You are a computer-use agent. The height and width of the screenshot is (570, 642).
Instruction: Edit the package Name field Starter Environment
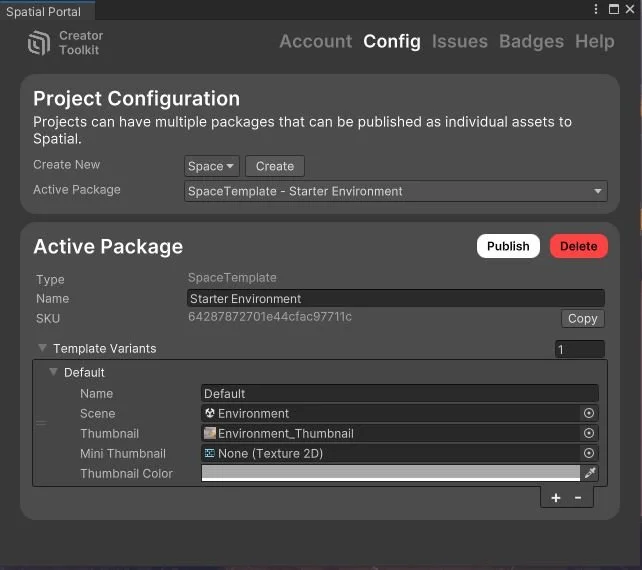[396, 299]
